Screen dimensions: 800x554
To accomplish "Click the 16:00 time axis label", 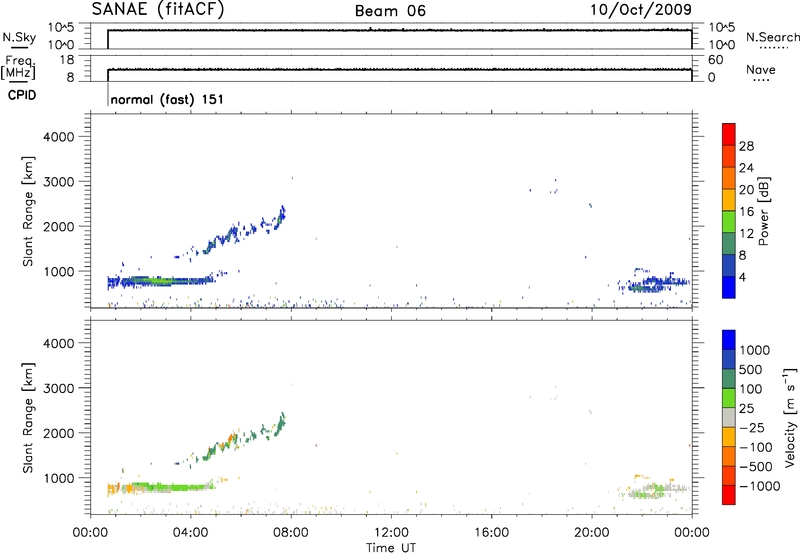I will pyautogui.click(x=491, y=533).
